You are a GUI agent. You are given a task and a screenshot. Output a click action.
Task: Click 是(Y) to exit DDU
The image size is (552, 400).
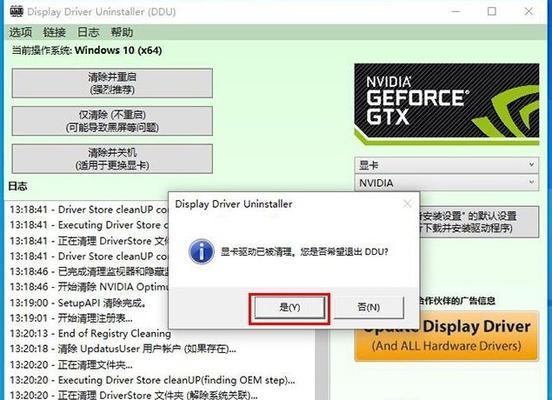click(x=289, y=307)
